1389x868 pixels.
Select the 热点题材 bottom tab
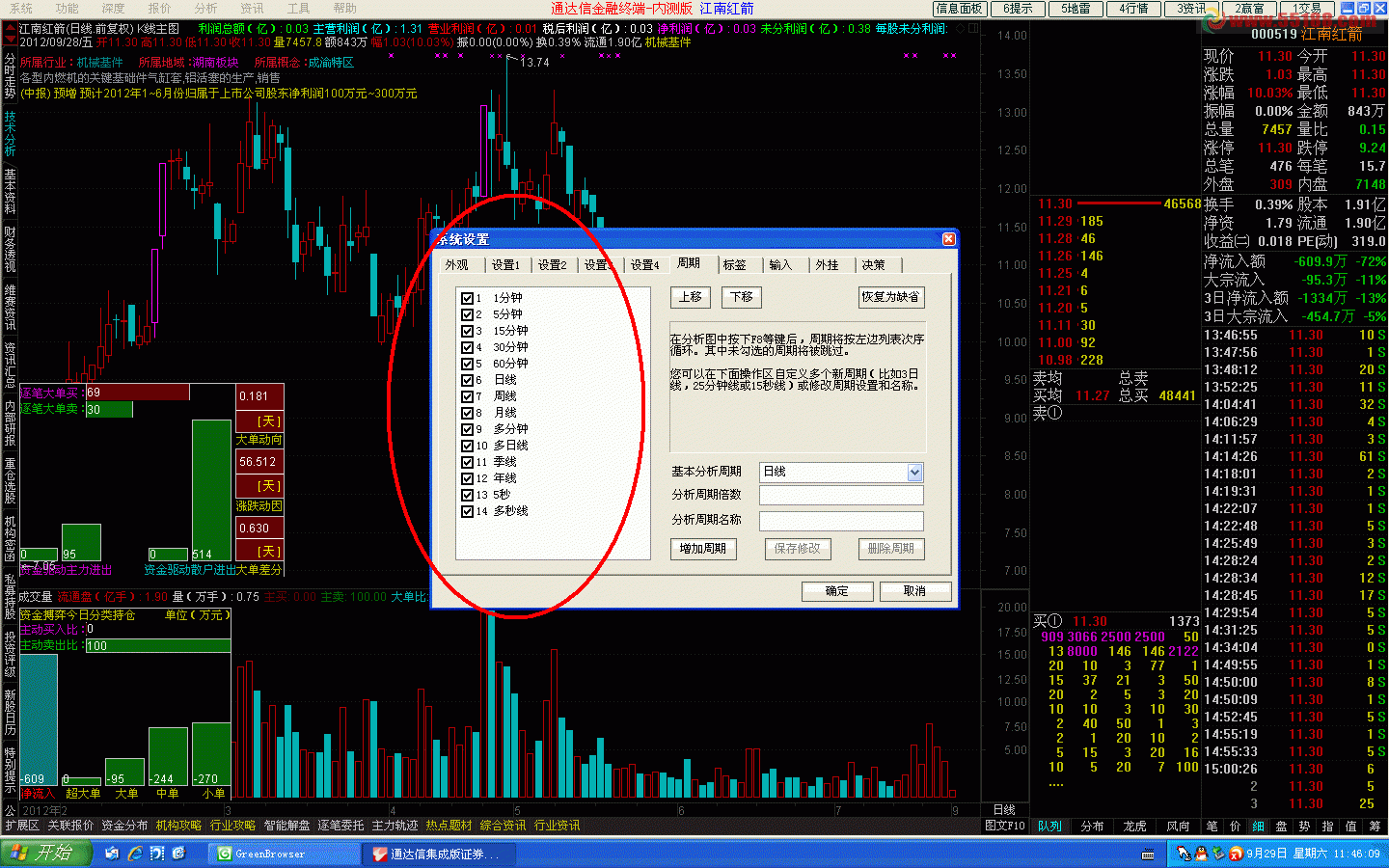pos(449,826)
